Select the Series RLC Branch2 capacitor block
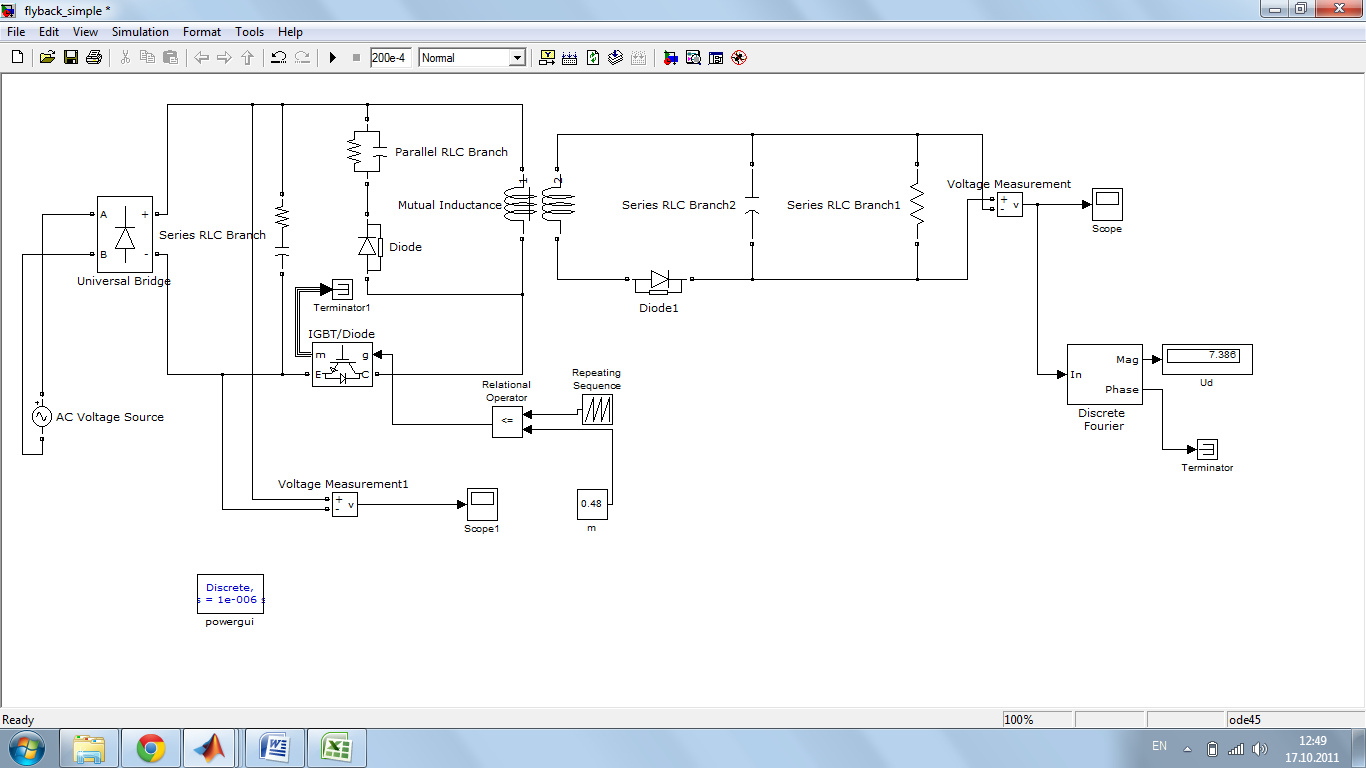The height and width of the screenshot is (768, 1366). pos(752,205)
